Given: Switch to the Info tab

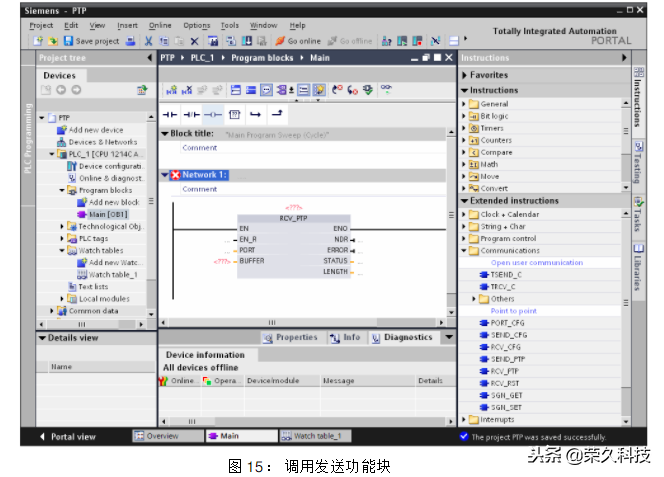Looking at the screenshot, I should [346, 338].
